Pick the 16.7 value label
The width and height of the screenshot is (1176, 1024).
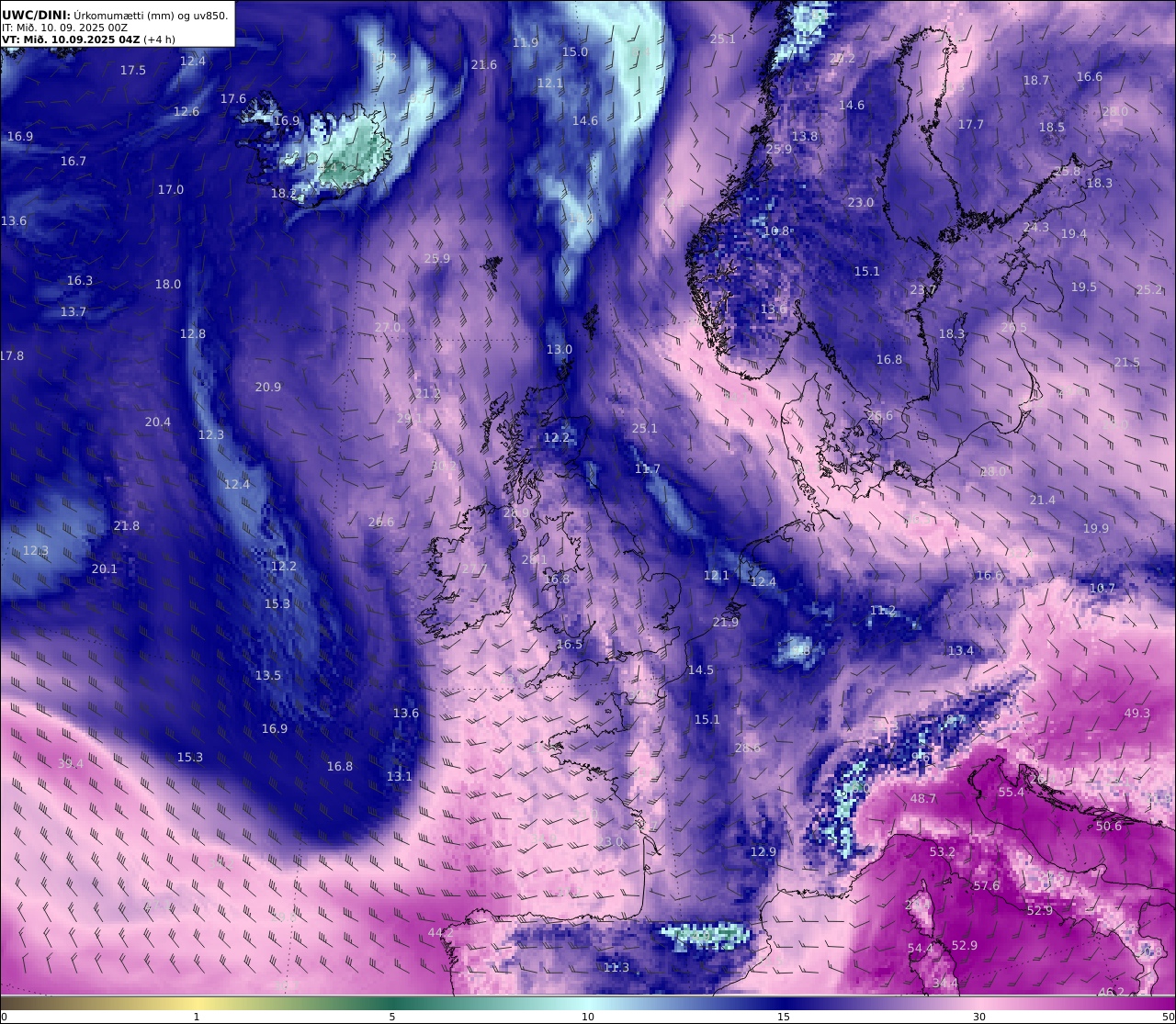pyautogui.click(x=73, y=162)
